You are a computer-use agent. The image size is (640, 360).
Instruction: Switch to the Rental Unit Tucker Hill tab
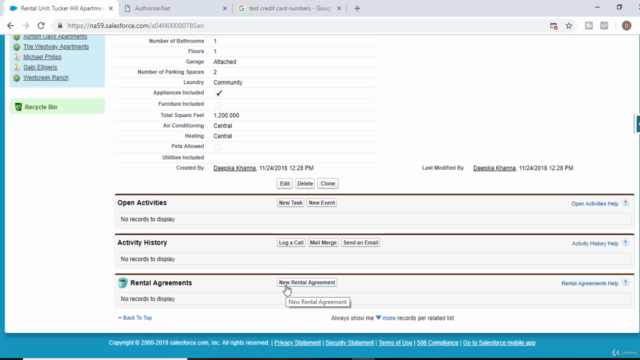(x=61, y=8)
